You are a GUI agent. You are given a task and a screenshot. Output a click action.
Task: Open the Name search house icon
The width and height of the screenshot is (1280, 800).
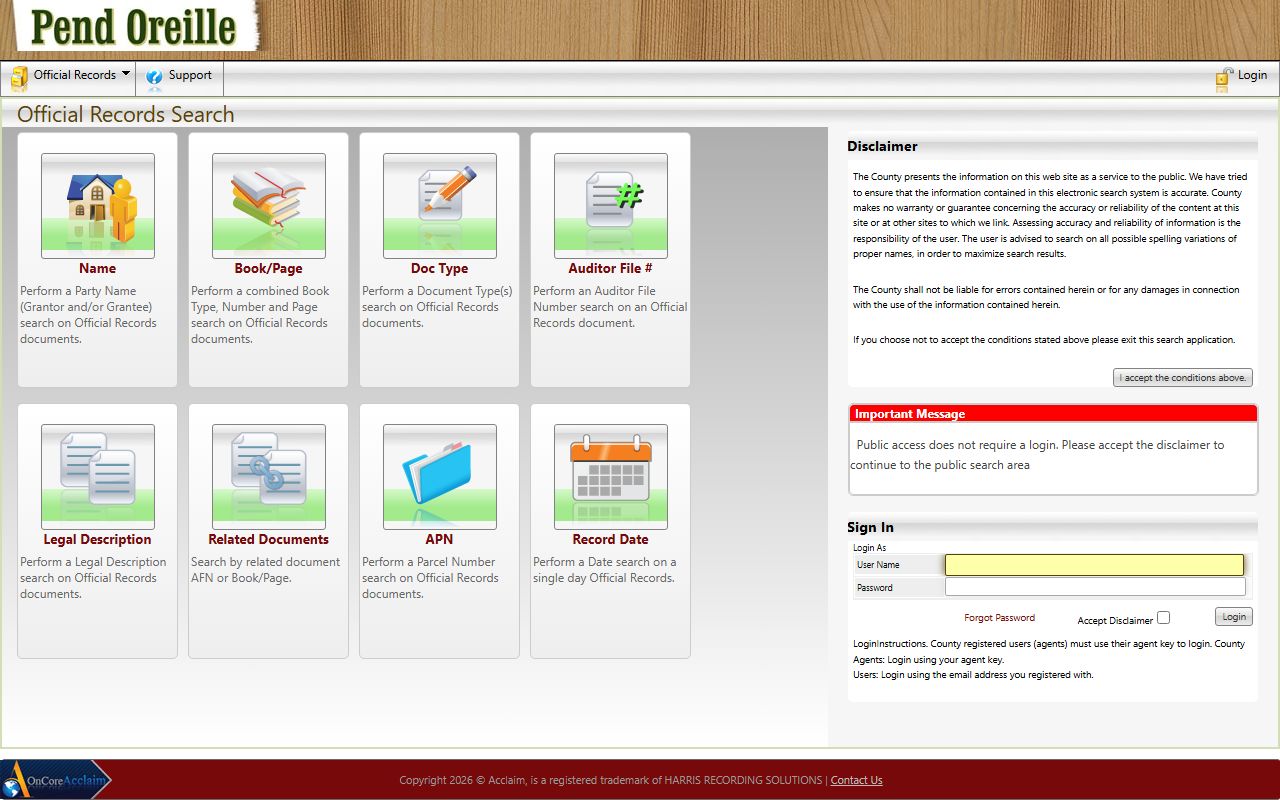(98, 206)
